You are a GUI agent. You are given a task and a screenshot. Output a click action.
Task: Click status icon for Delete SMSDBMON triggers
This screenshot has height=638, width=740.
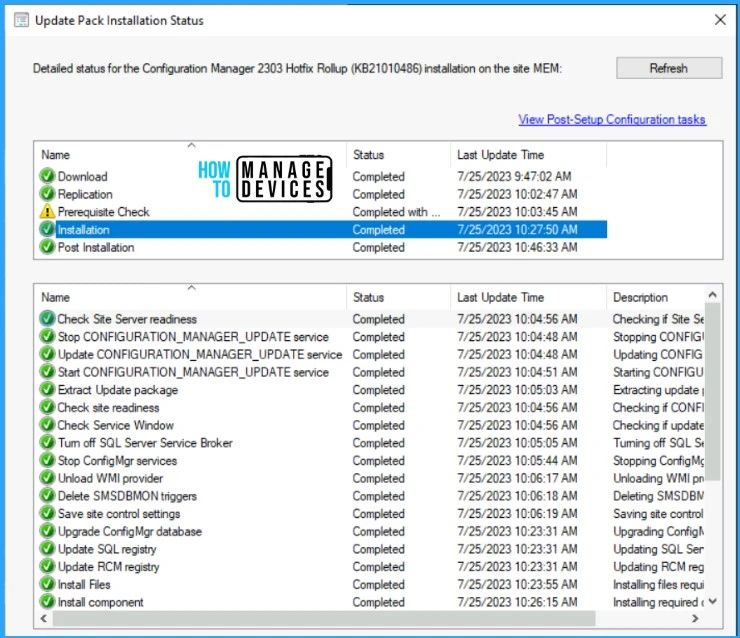47,495
